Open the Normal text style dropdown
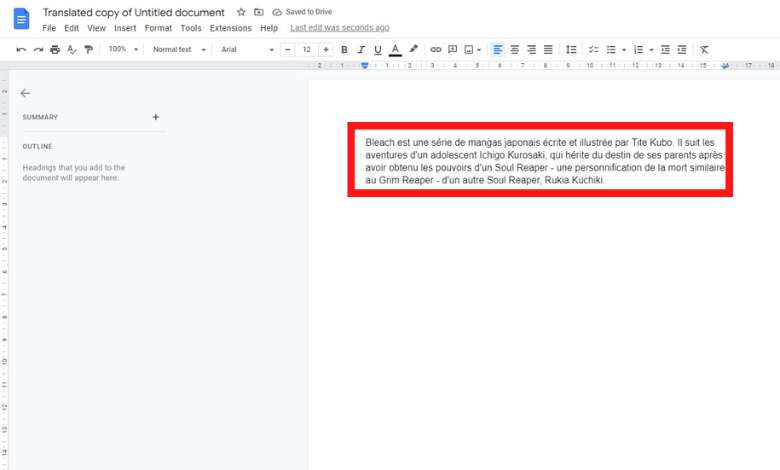 [179, 49]
